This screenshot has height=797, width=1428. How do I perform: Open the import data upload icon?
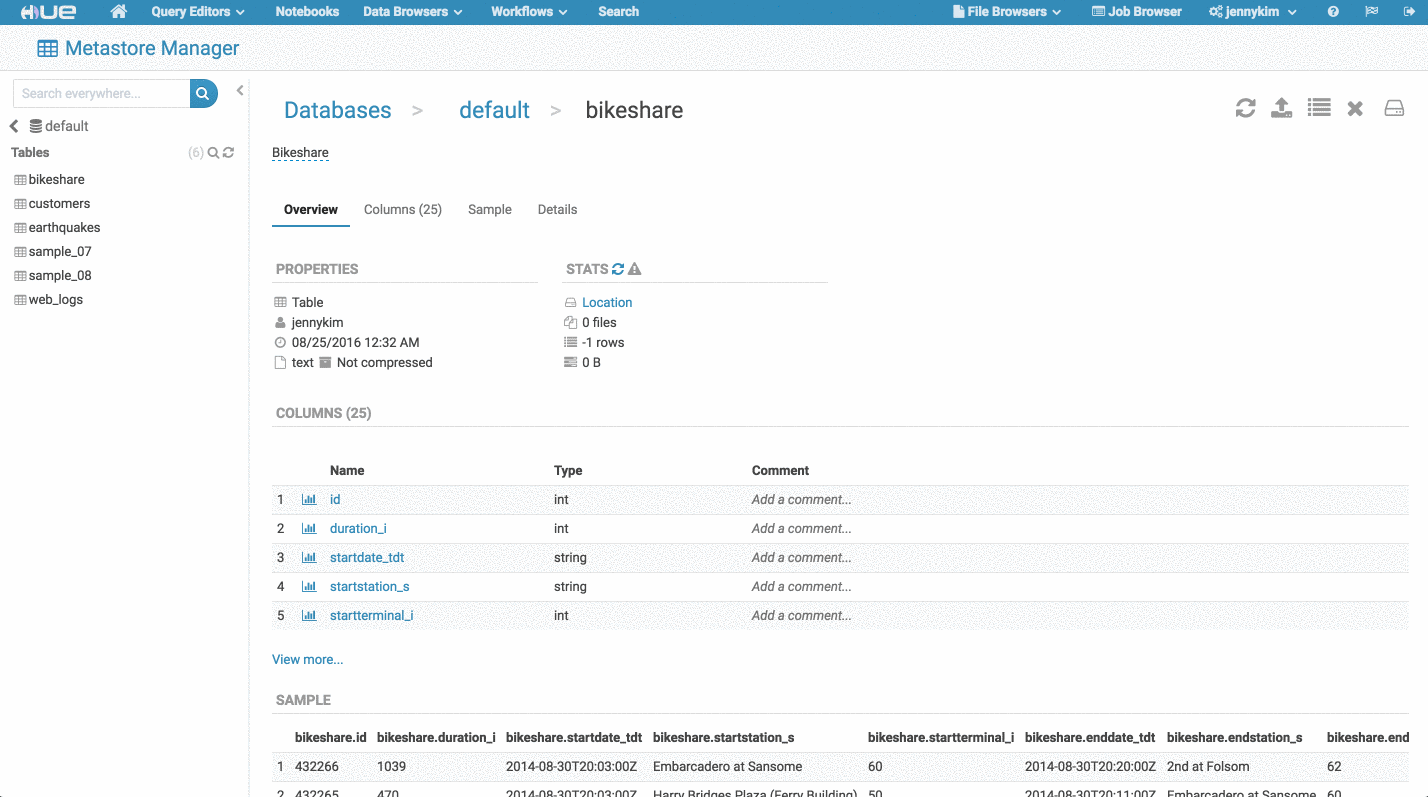tap(1281, 108)
